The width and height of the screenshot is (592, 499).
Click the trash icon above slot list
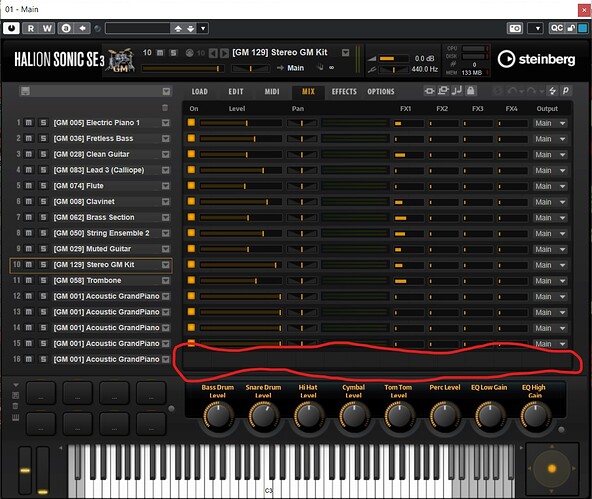(165, 108)
